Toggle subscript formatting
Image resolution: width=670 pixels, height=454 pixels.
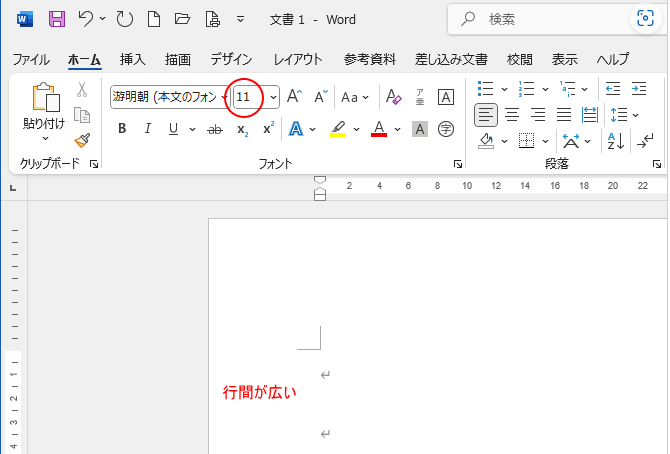pos(242,129)
